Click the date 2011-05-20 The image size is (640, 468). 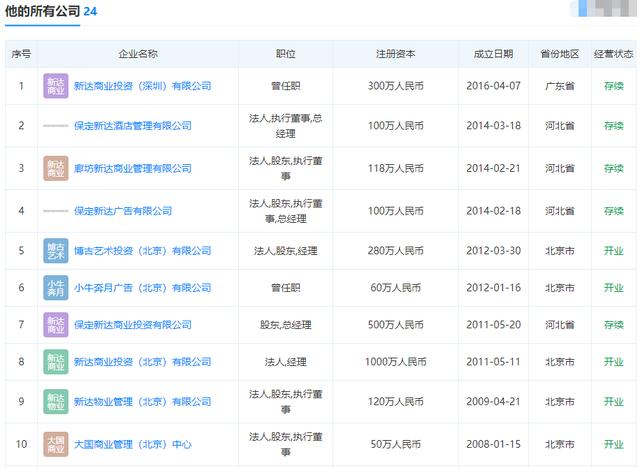pos(493,325)
